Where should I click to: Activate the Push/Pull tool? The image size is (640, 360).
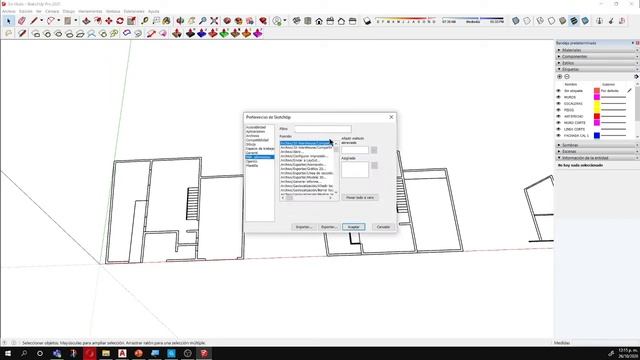(x=86, y=21)
